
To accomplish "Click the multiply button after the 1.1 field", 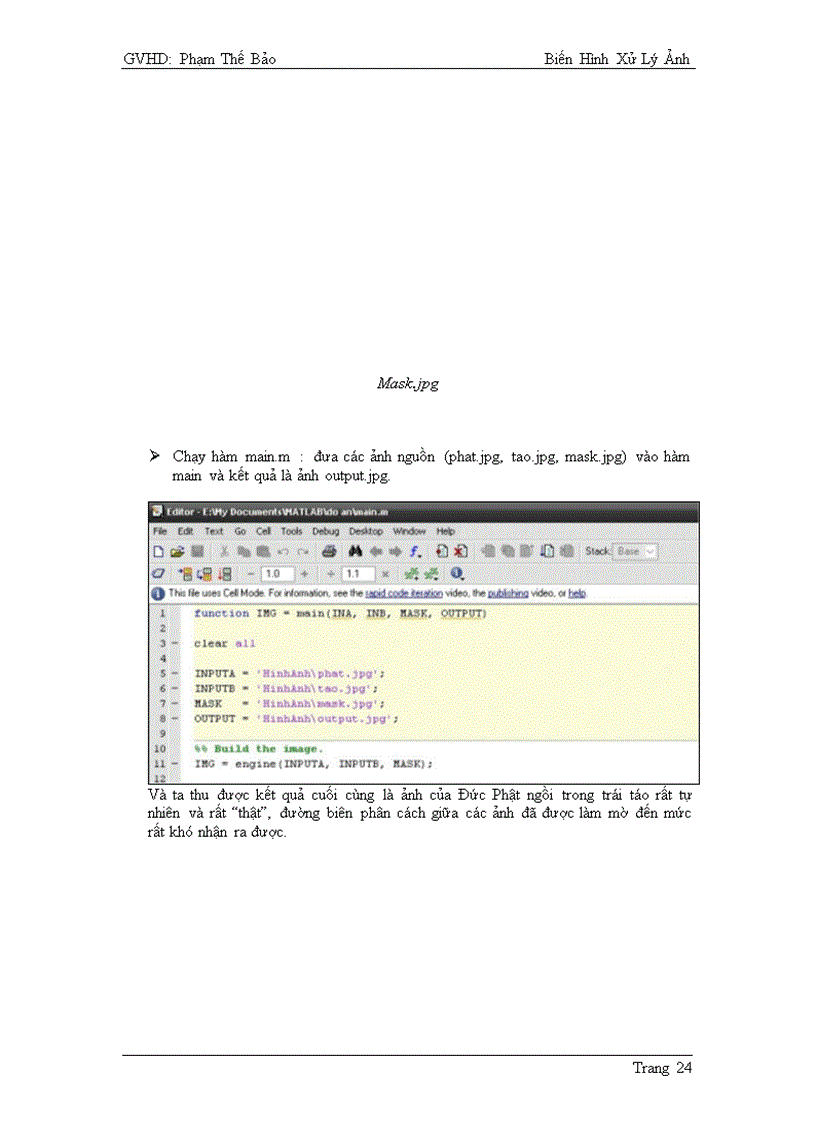I will [x=385, y=574].
